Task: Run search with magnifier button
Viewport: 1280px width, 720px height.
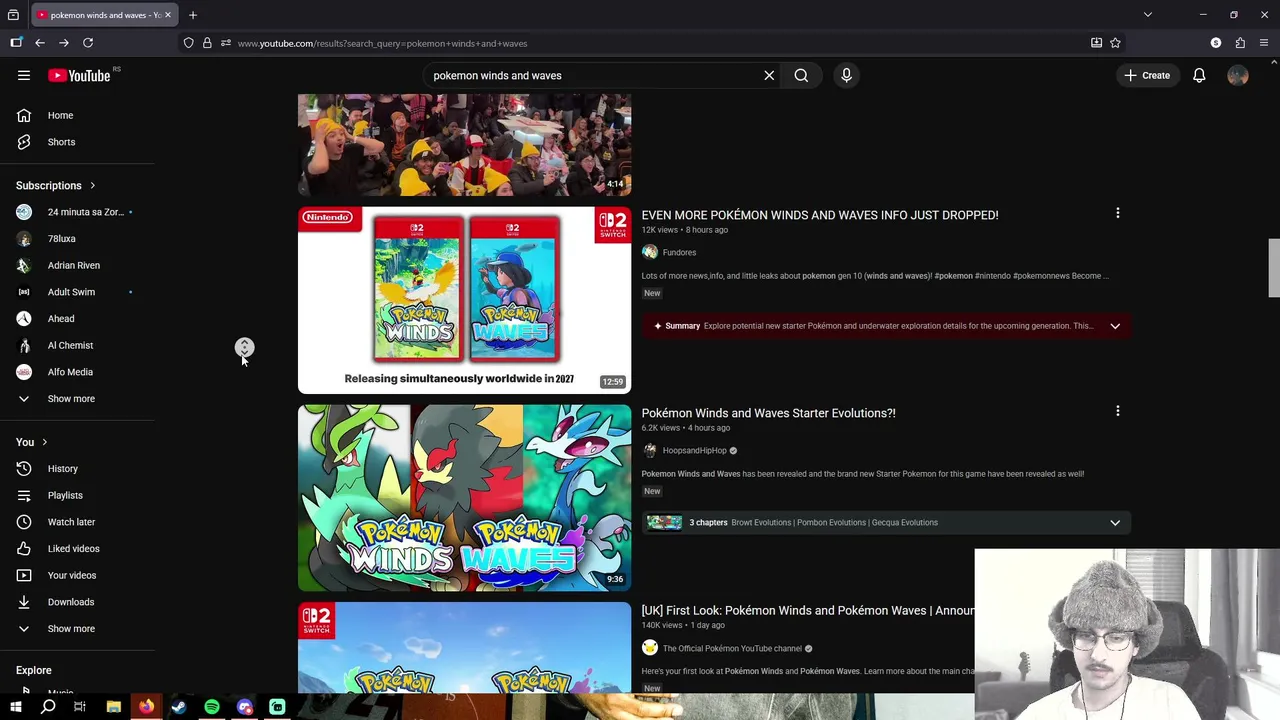Action: pos(801,75)
